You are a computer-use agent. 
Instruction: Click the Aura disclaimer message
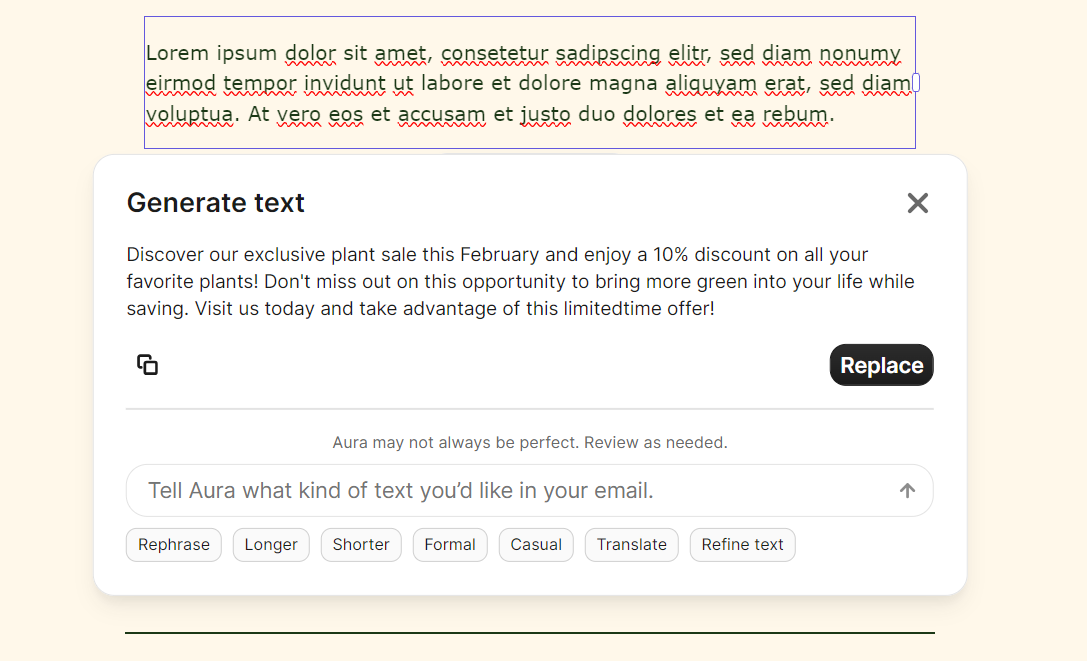tap(529, 441)
